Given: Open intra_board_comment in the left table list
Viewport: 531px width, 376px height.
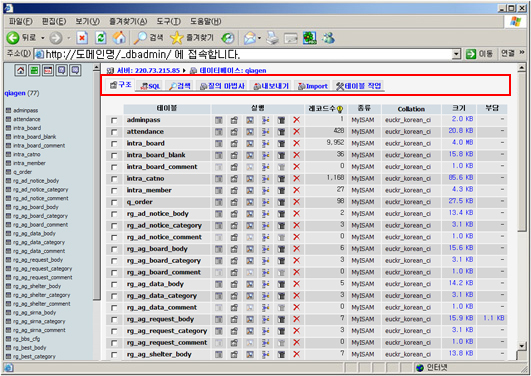Looking at the screenshot, I should (39, 146).
